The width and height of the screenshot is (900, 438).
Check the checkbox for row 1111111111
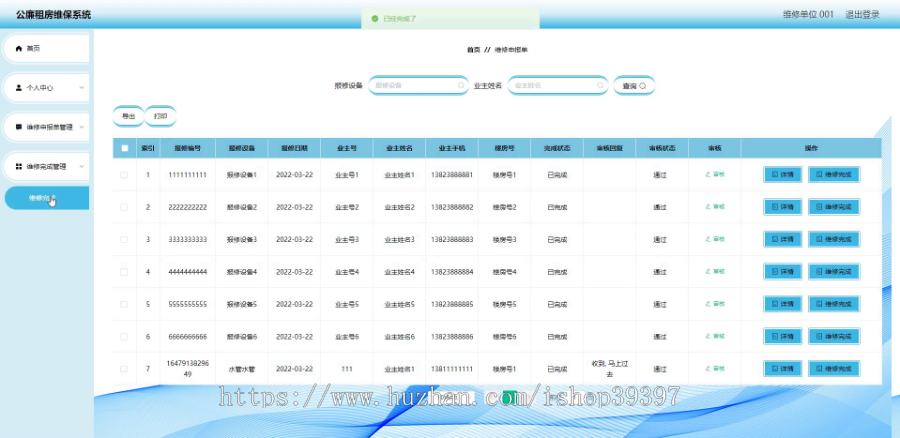[124, 175]
